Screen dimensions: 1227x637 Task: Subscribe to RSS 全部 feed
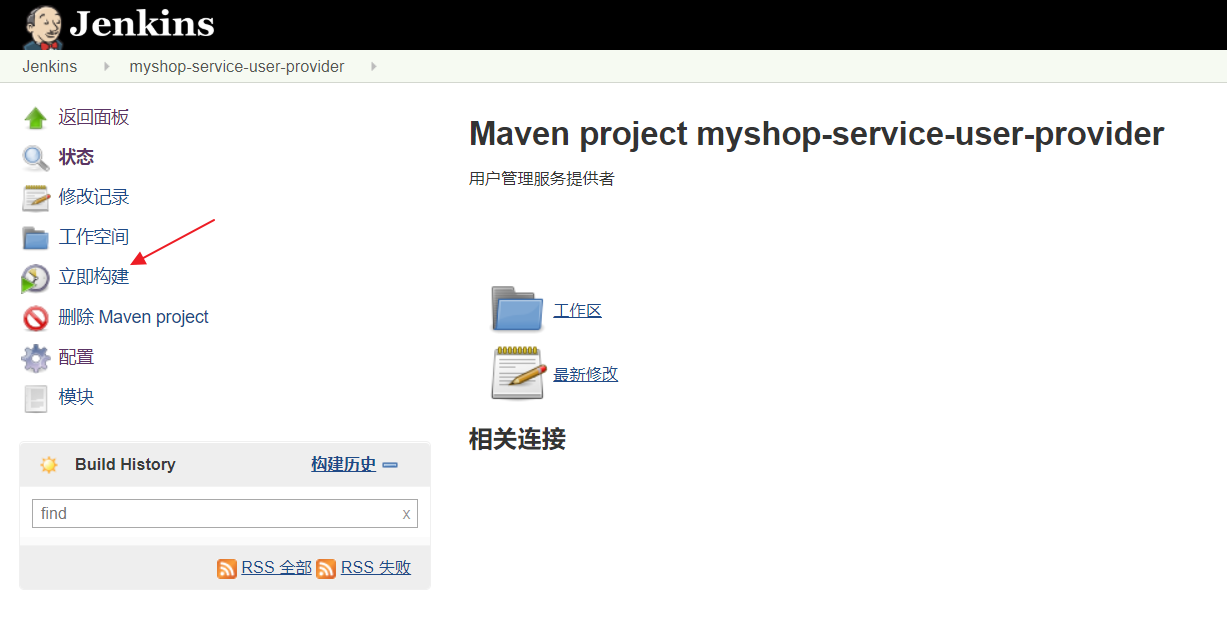coord(276,567)
